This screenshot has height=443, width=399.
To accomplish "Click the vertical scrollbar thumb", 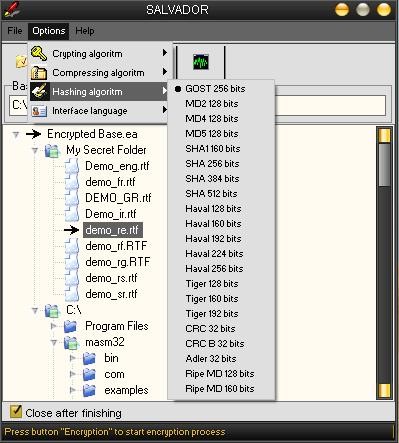I will coord(384,165).
